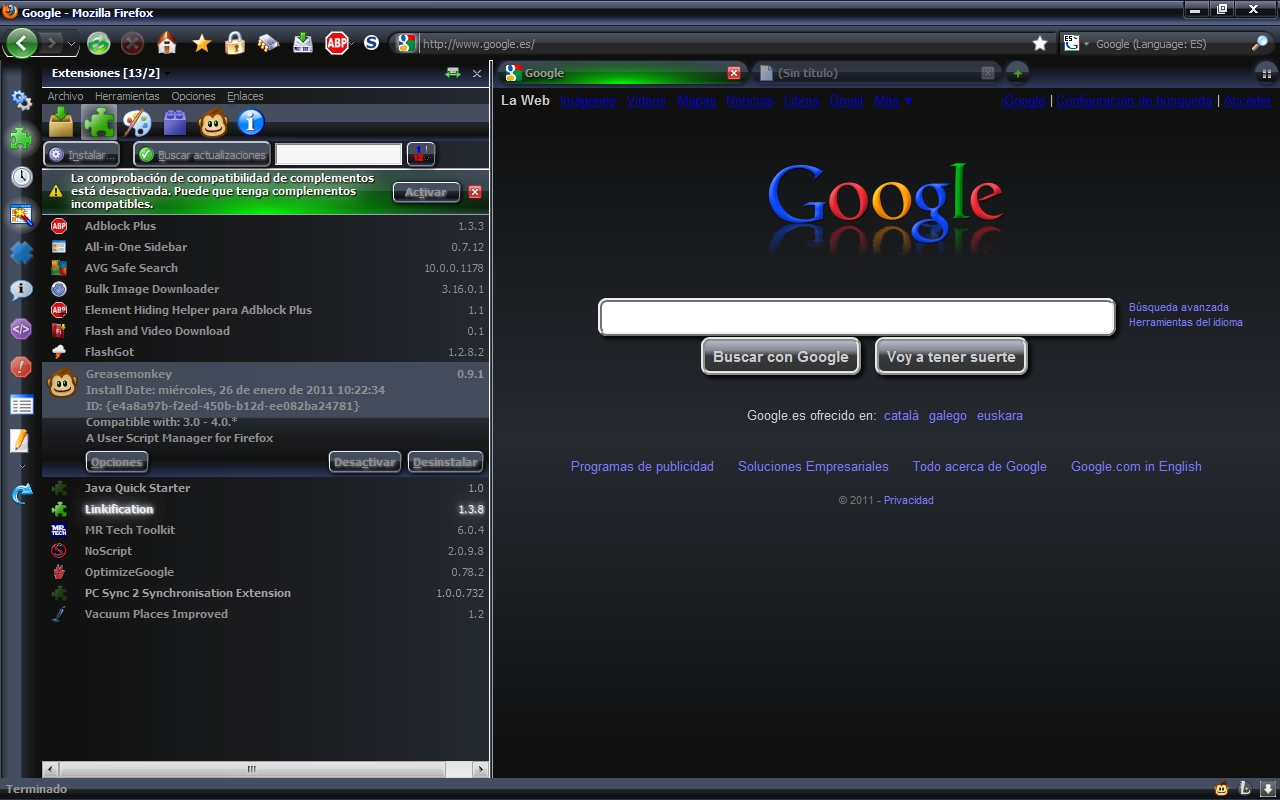
Task: Click Greasemonkey Opciones button
Action: [x=117, y=462]
